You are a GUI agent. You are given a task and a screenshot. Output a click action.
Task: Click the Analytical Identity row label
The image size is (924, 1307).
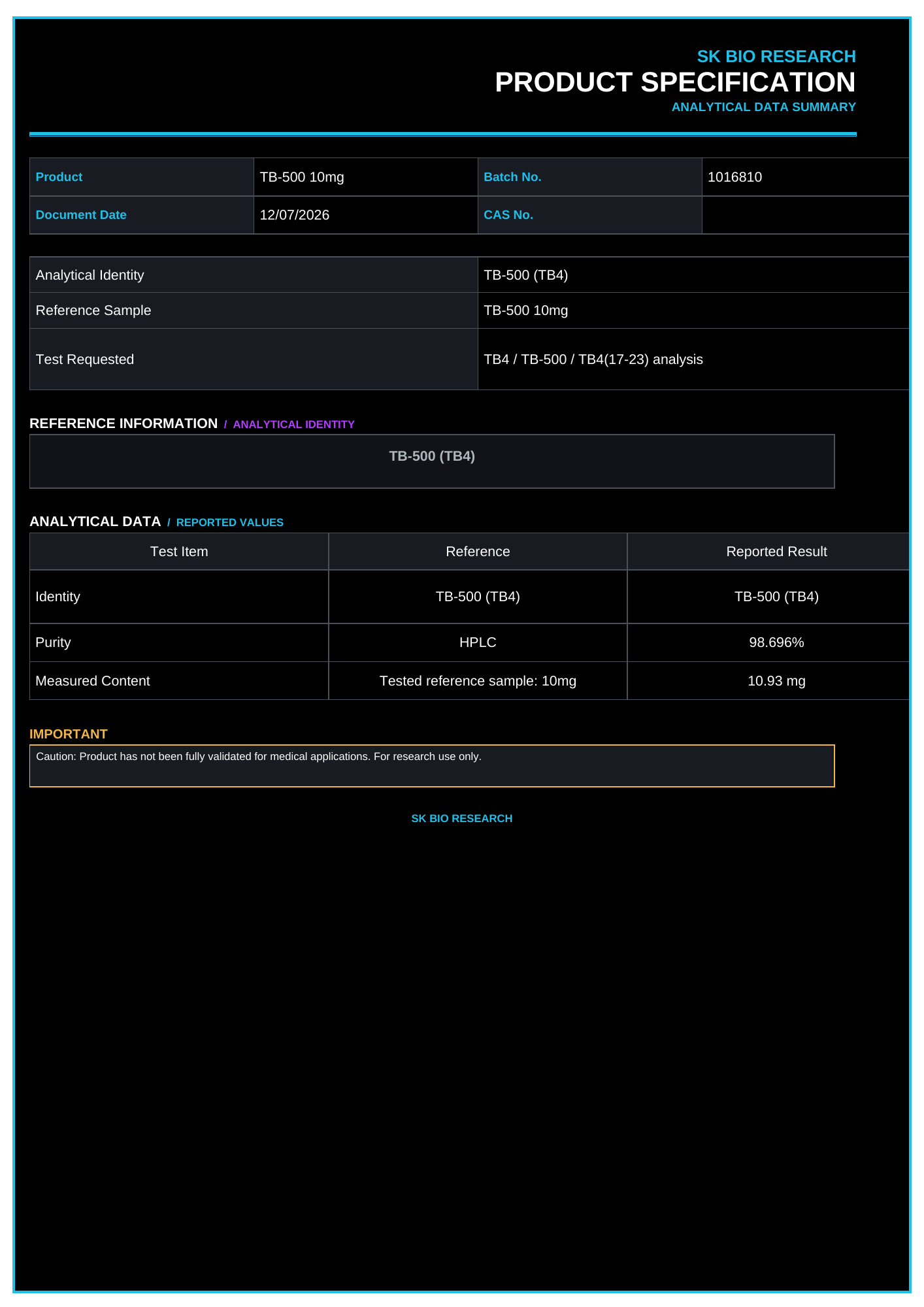90,275
